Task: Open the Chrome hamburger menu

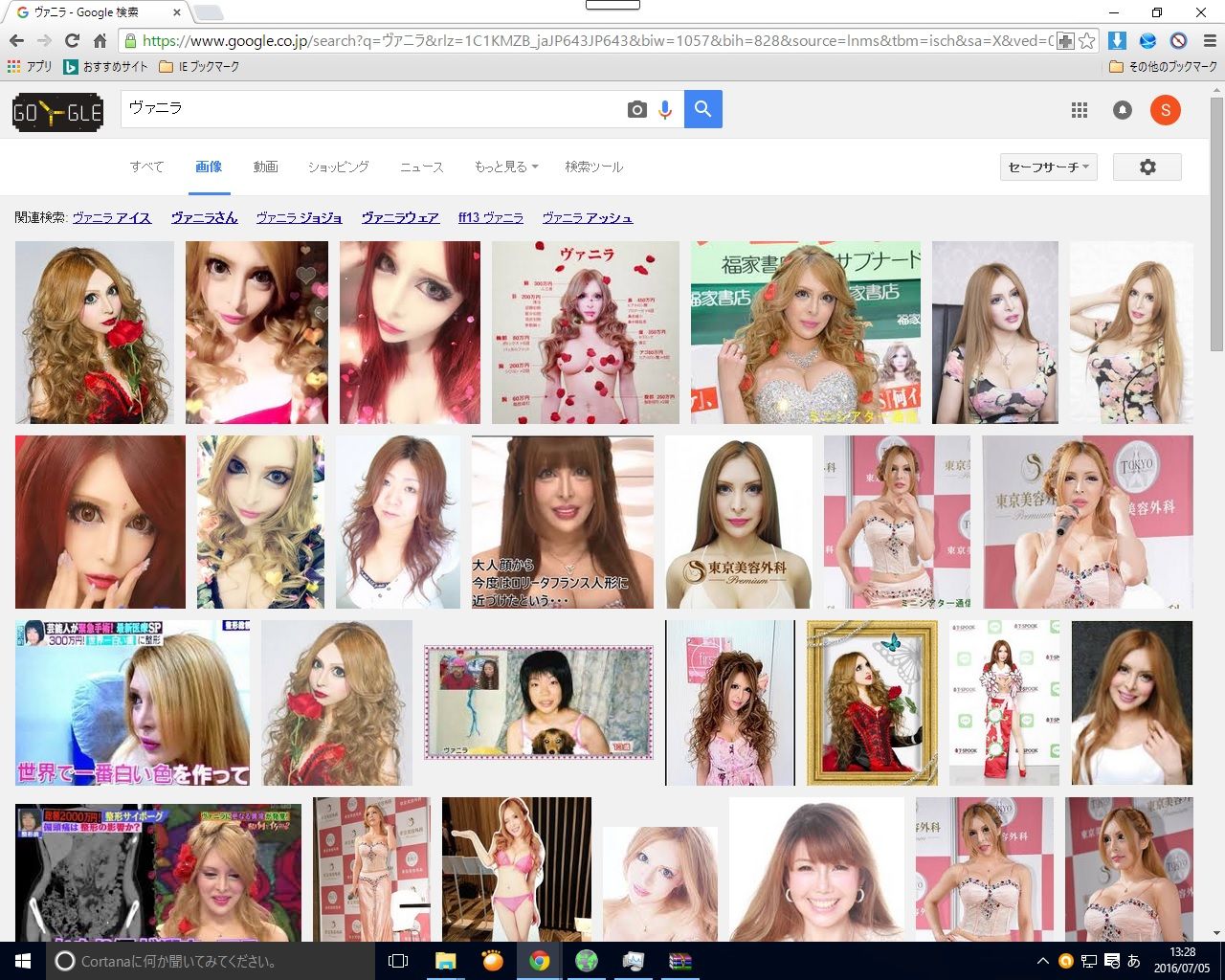Action: click(1209, 41)
